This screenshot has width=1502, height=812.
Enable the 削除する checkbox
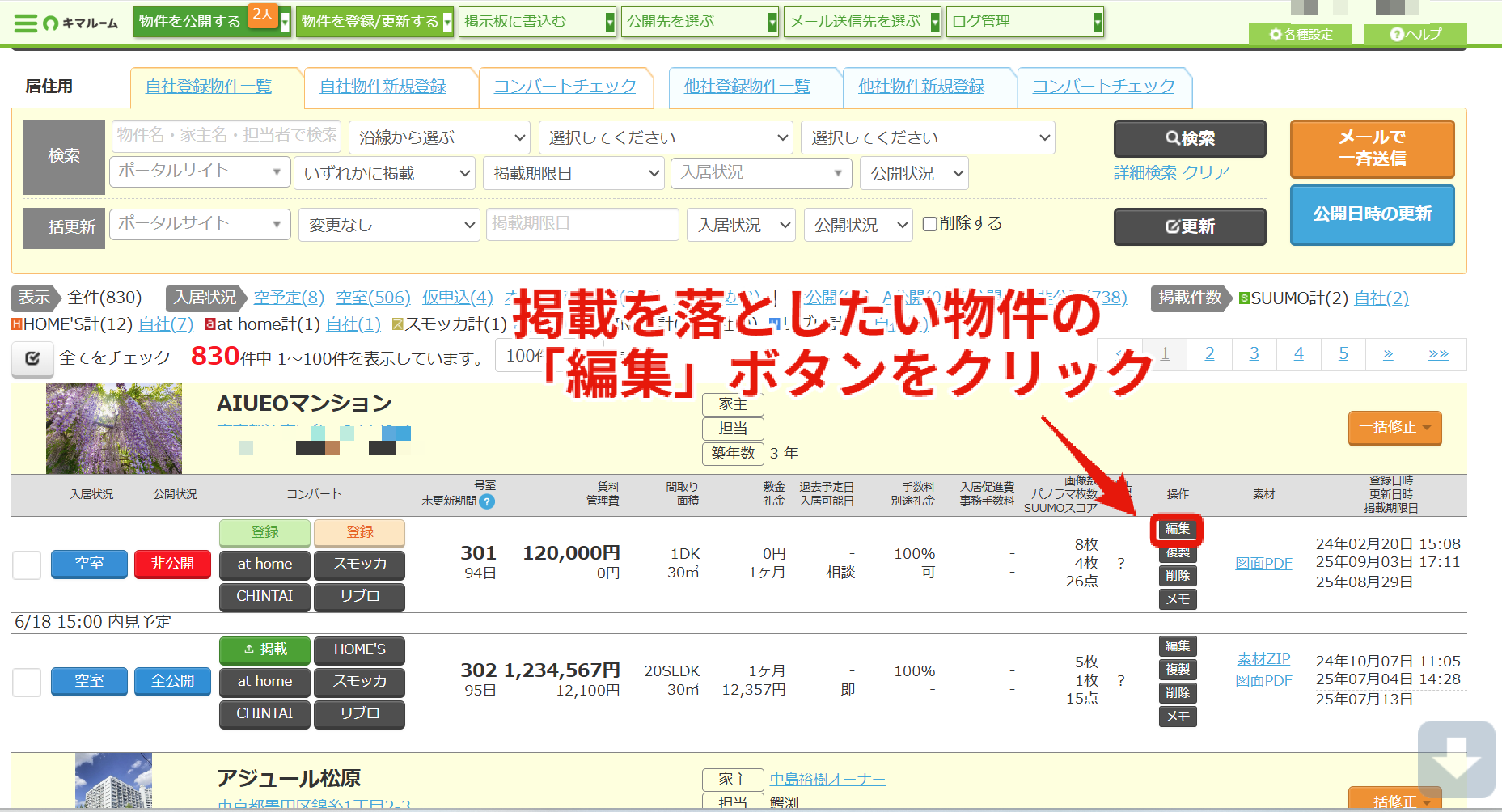[930, 224]
